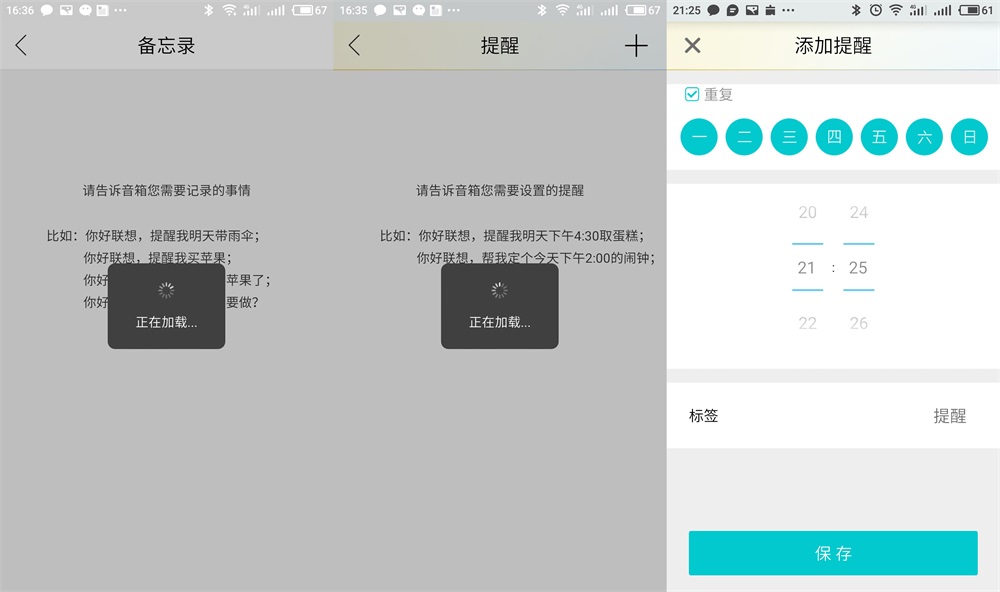1000x592 pixels.
Task: Select Sunday by tapping the 日 circle
Action: [x=969, y=136]
